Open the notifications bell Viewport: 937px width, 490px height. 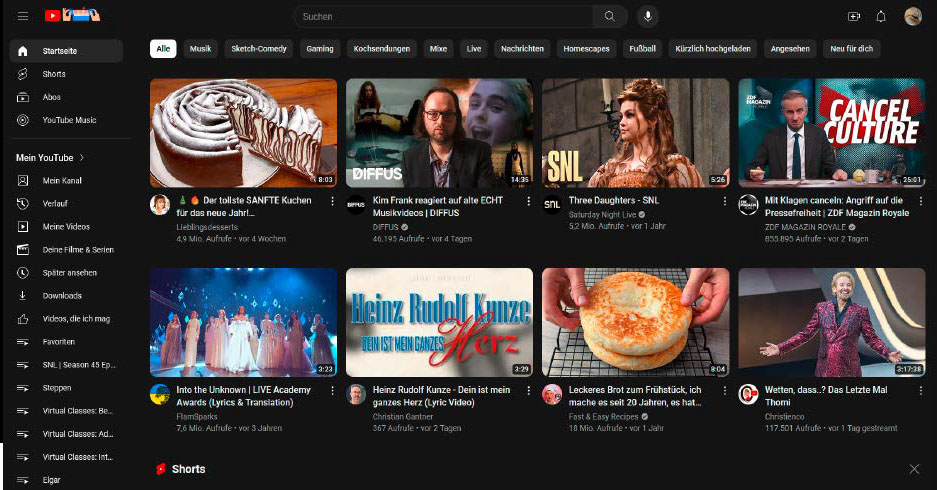click(x=881, y=16)
